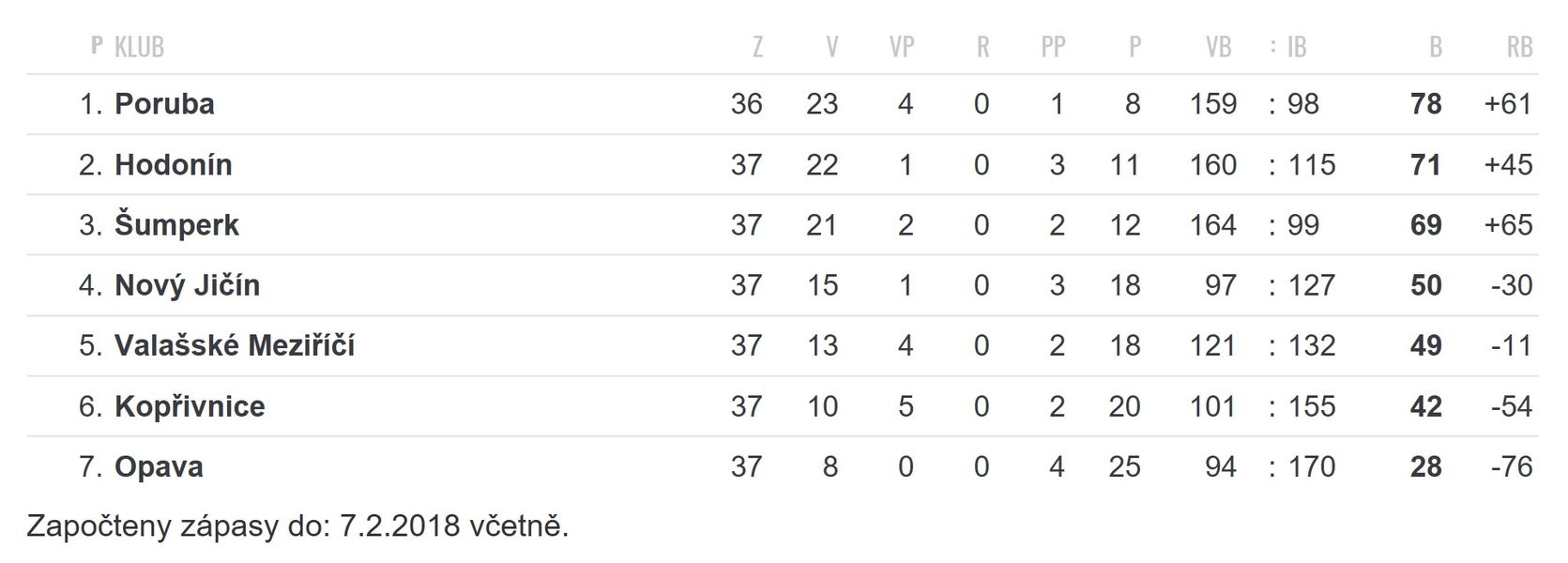The width and height of the screenshot is (1568, 563).
Task: Click the VP column header
Action: pos(902,47)
